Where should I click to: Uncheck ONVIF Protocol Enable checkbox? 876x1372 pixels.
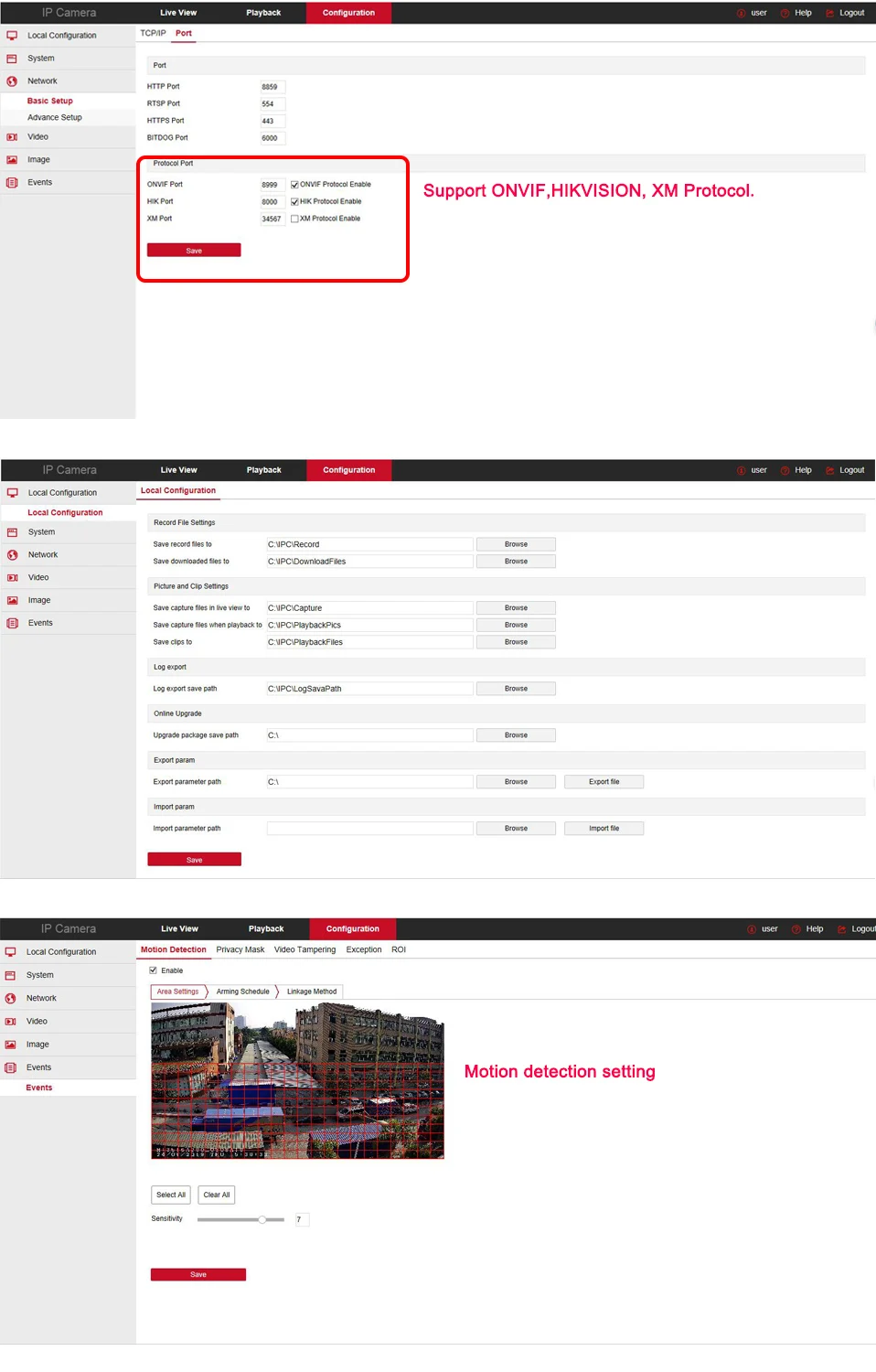click(x=294, y=185)
